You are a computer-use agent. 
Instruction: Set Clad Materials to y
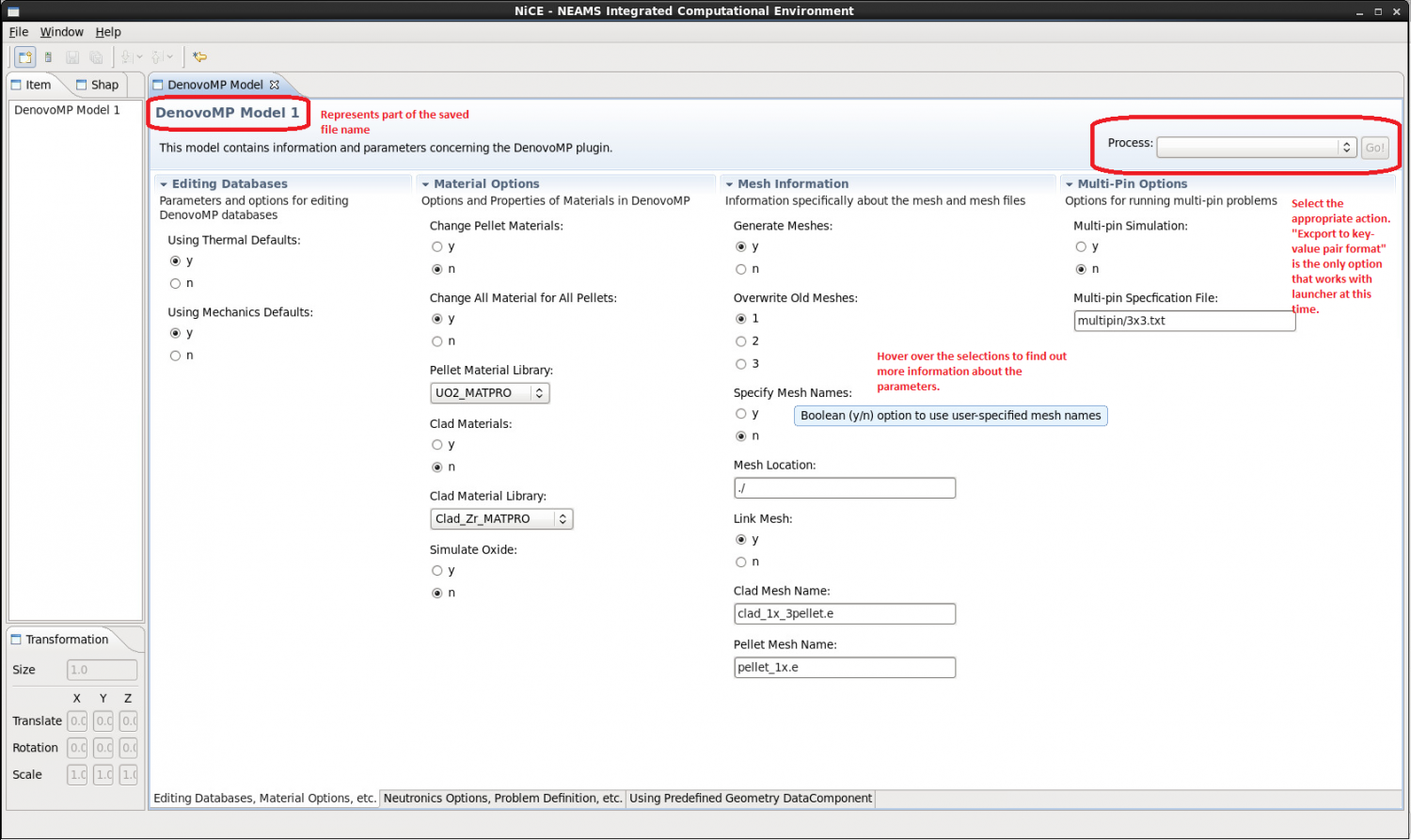click(x=437, y=446)
